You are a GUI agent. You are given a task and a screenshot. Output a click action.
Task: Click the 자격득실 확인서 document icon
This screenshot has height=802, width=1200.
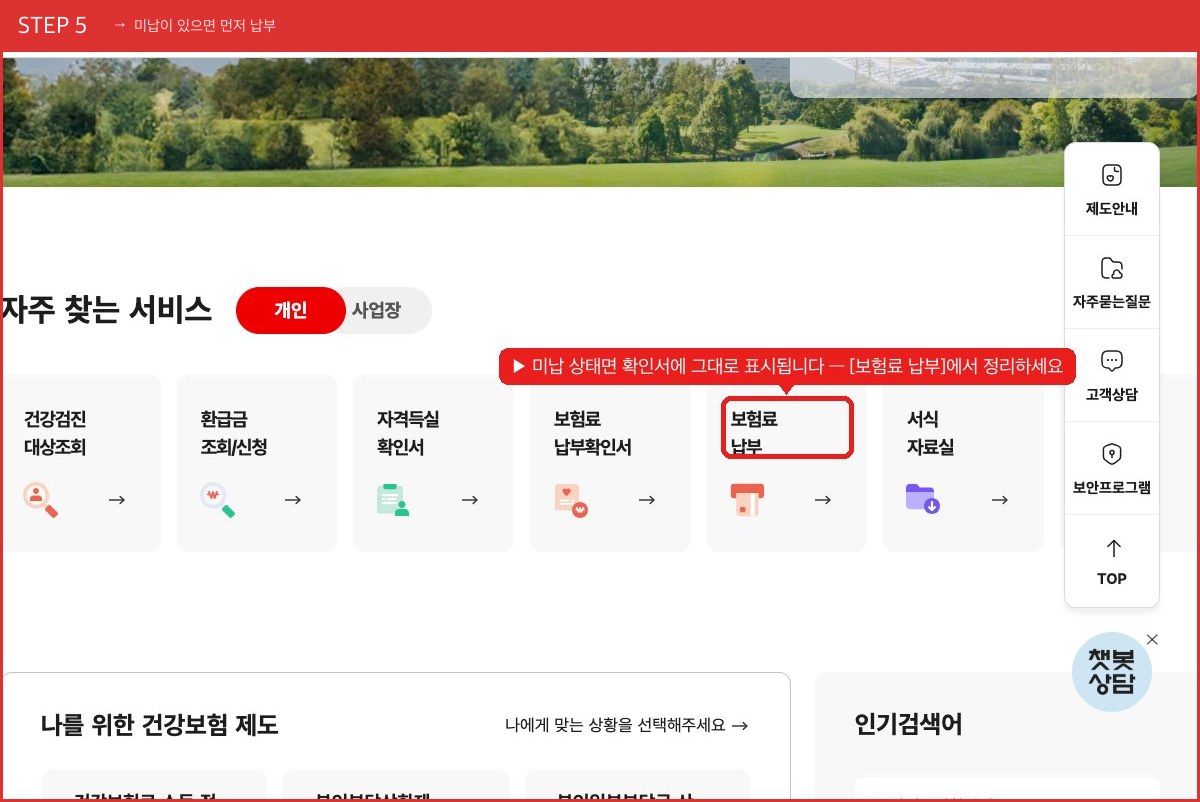pos(393,499)
